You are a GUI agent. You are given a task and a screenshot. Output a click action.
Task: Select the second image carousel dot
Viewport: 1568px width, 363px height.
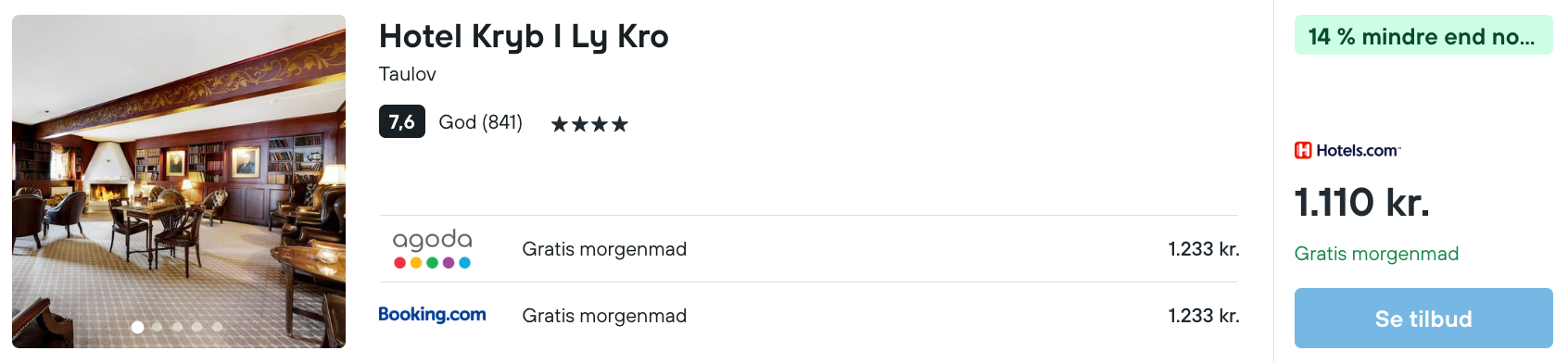158,327
